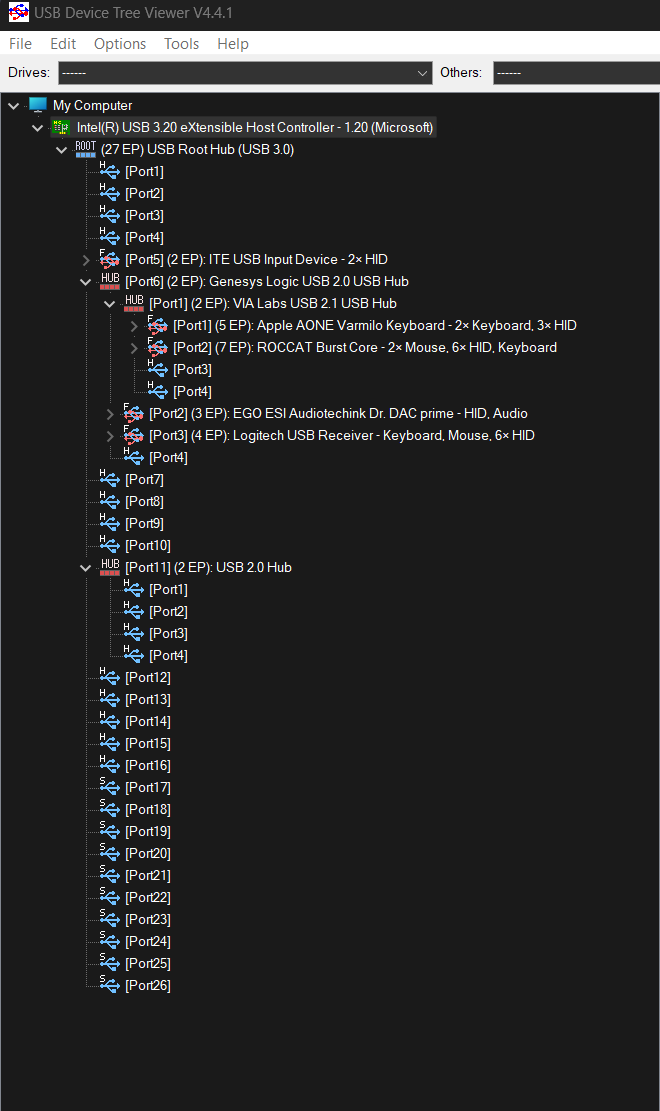The width and height of the screenshot is (660, 1111).
Task: Select the USB Root Hub (USB 3.0) entry
Action: [198, 150]
